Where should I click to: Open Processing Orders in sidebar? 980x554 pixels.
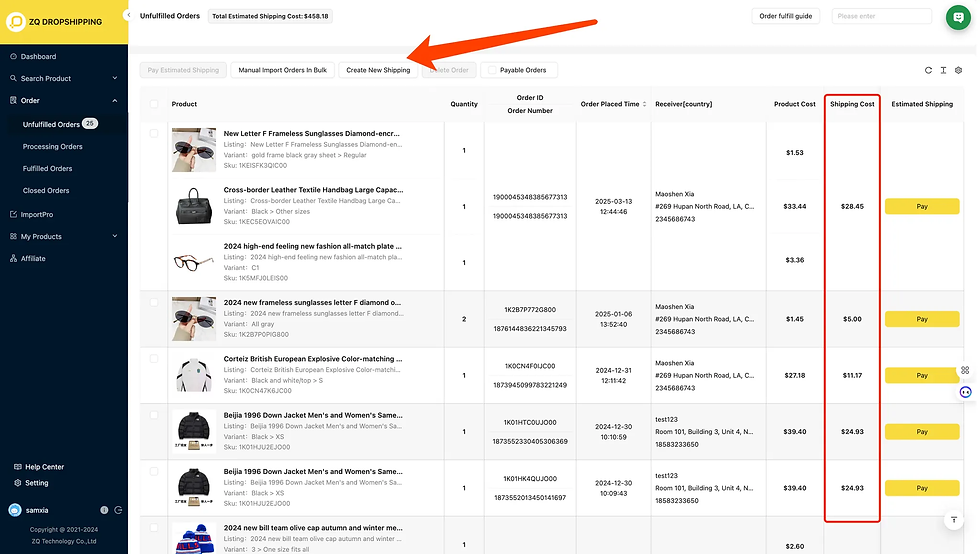pyautogui.click(x=52, y=146)
